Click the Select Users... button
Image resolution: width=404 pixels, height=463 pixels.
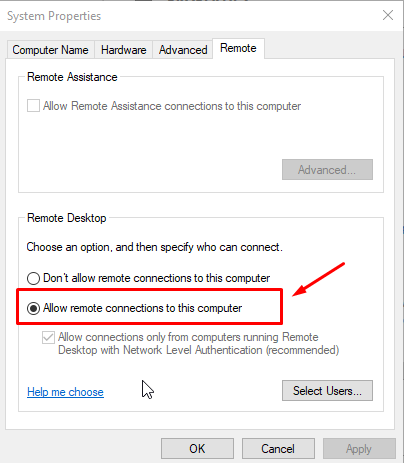327,391
